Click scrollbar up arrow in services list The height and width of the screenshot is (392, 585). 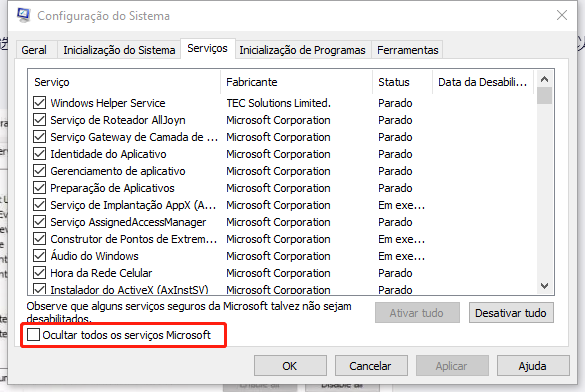point(544,79)
